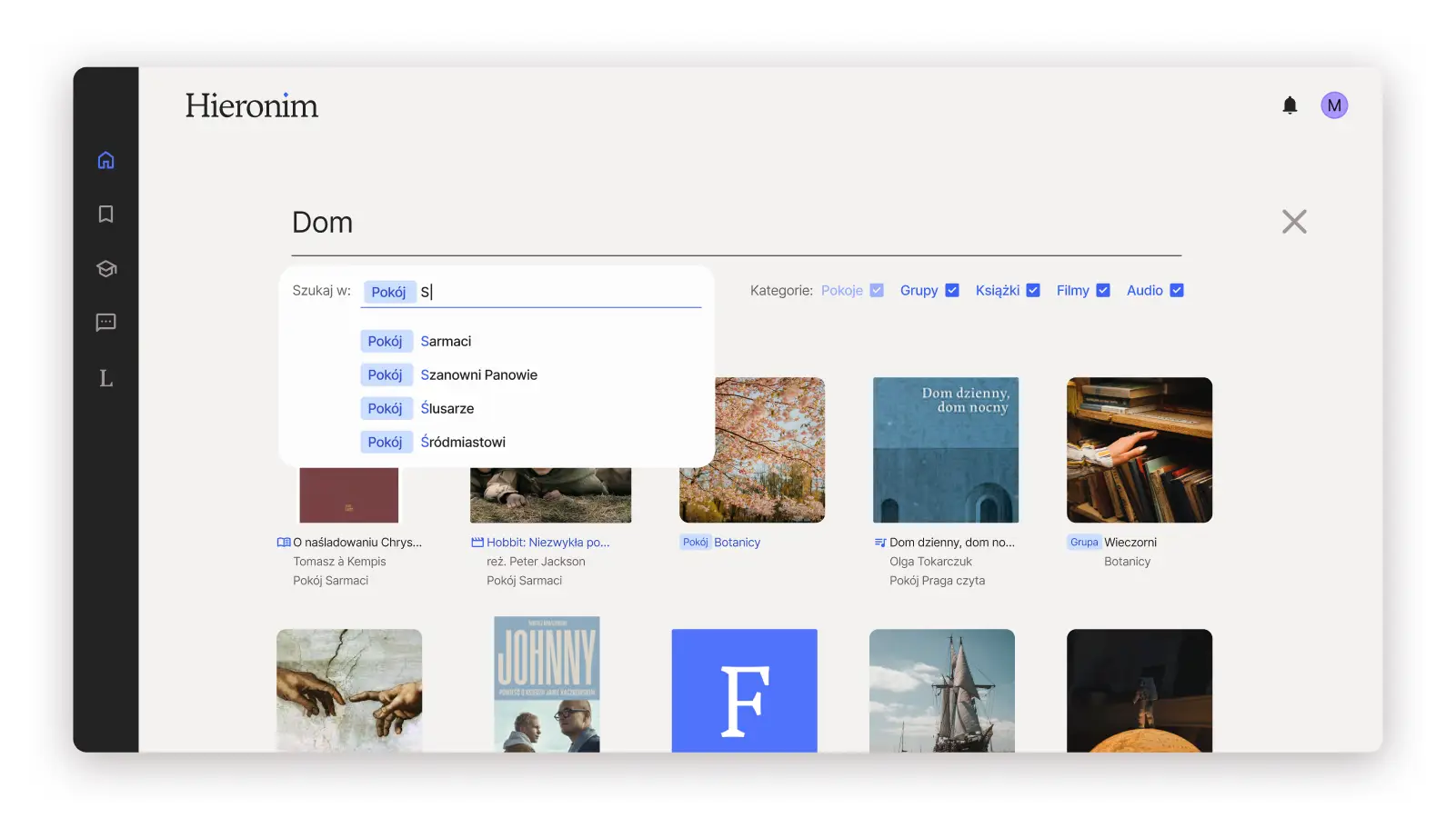
Task: Click the Filmy category label
Action: (1072, 291)
